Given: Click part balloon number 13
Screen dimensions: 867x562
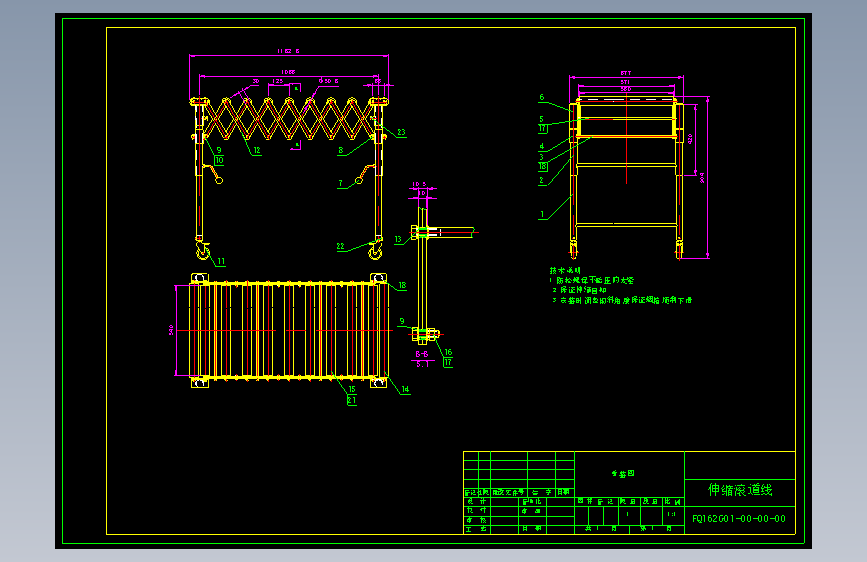Looking at the screenshot, I should click(398, 240).
